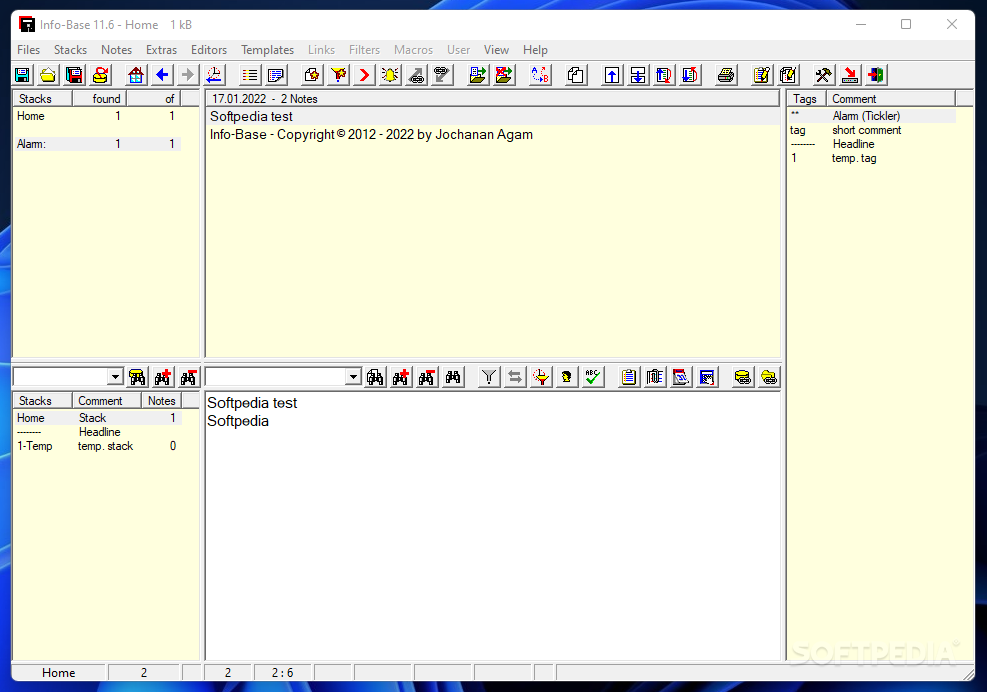Click the stack search input field

coord(61,377)
